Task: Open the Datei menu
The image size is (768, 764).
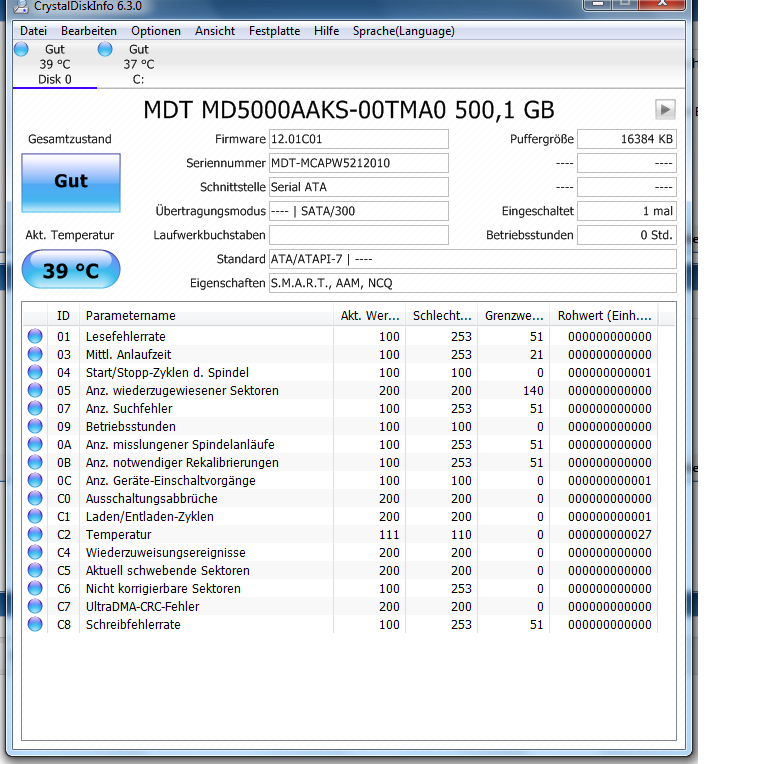Action: 33,31
